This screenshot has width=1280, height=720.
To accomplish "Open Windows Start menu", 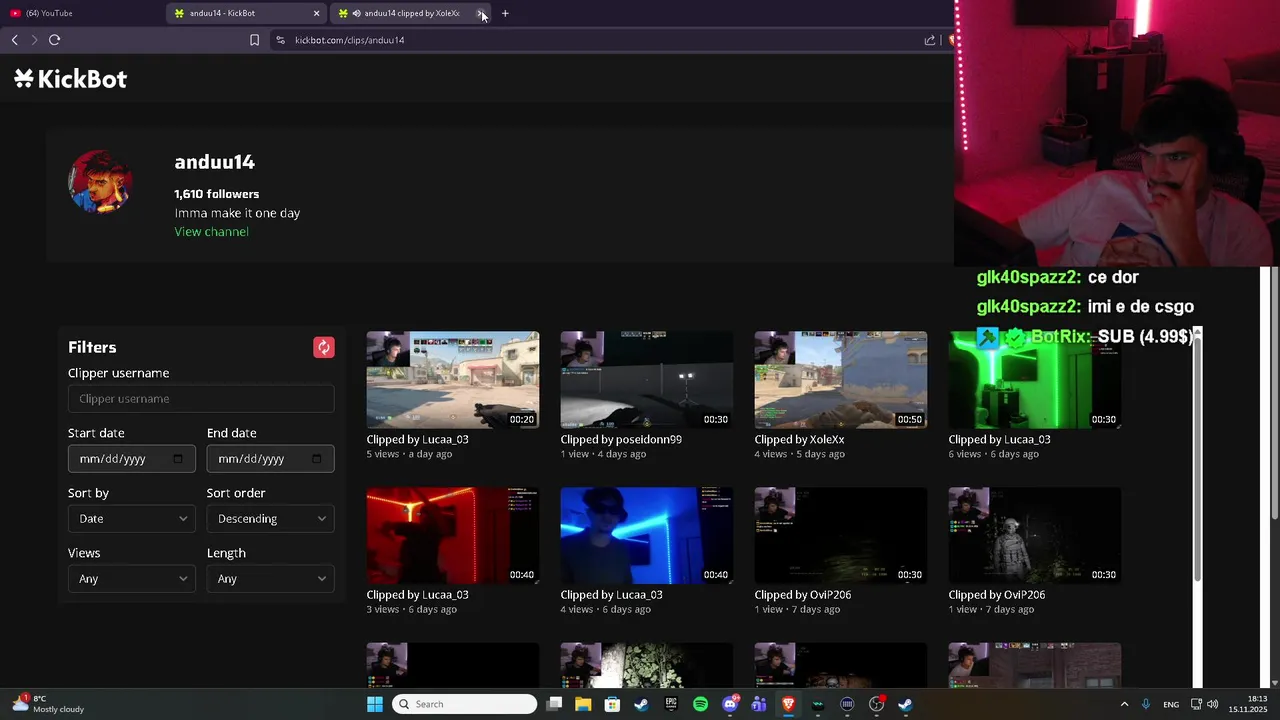I will (x=375, y=704).
